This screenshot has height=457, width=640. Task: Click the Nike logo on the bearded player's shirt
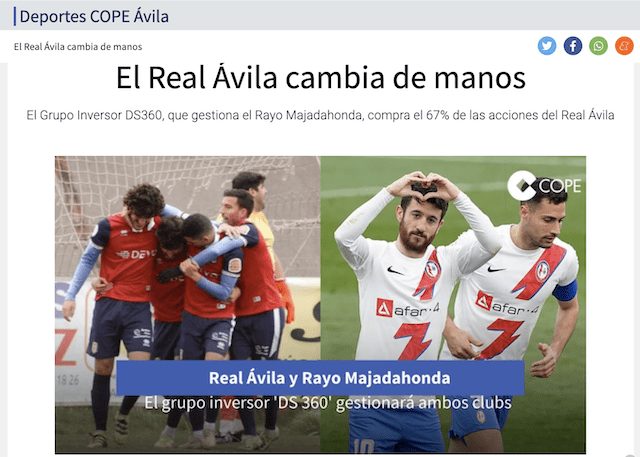[395, 271]
